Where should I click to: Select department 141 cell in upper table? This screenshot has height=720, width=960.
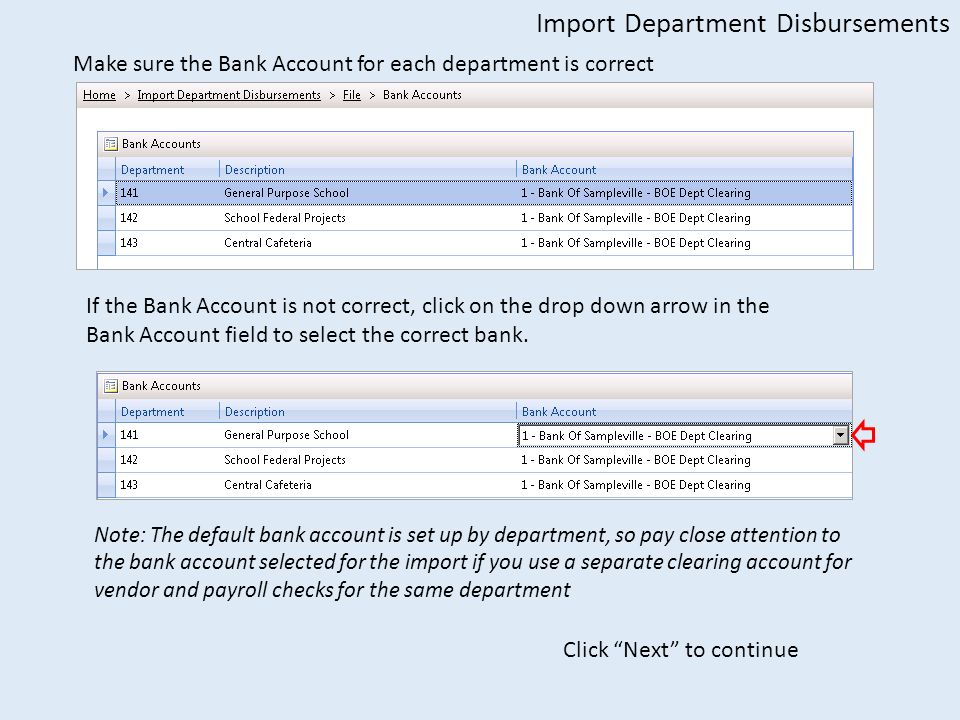(167, 193)
